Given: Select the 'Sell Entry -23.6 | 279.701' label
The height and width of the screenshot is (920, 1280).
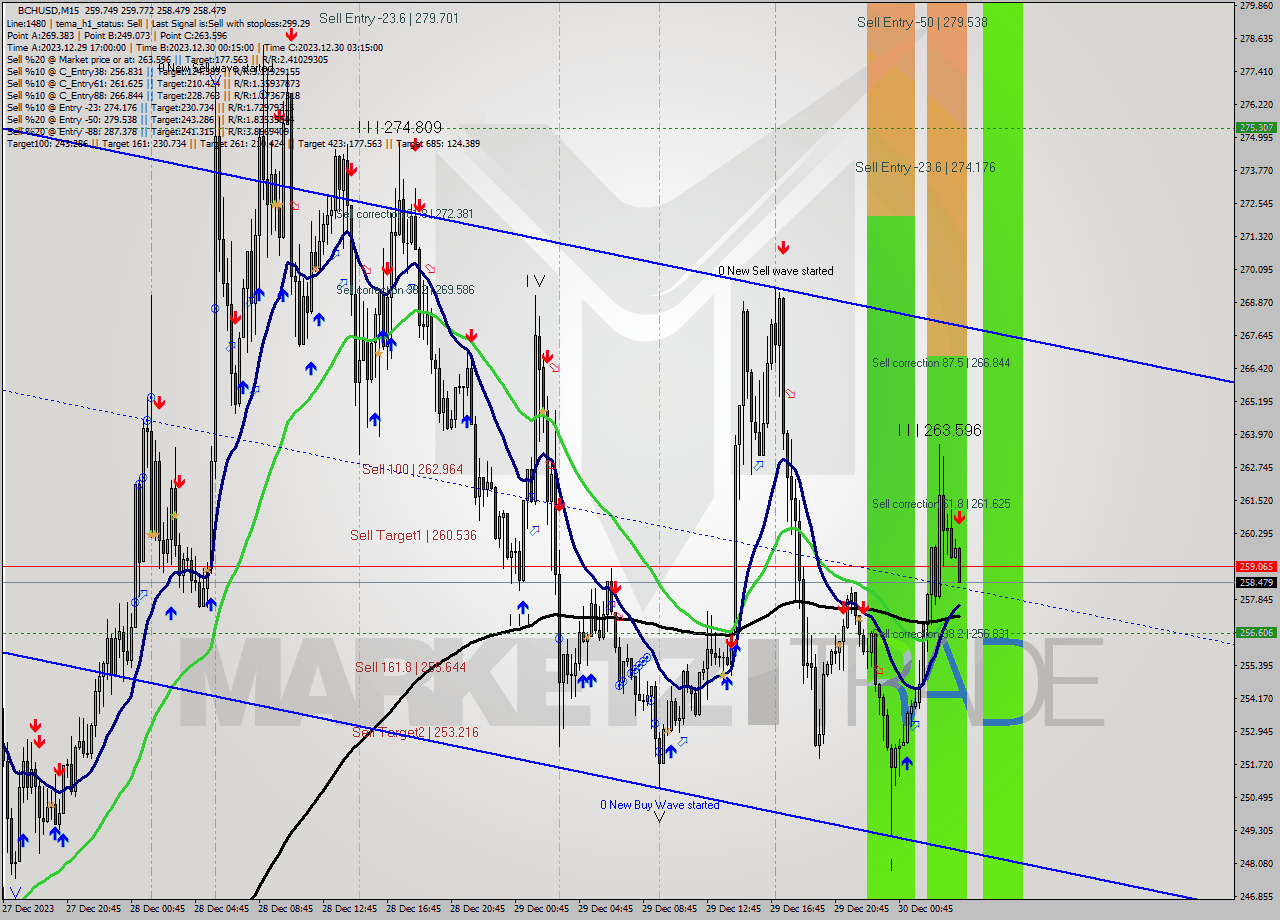Looking at the screenshot, I should point(389,18).
